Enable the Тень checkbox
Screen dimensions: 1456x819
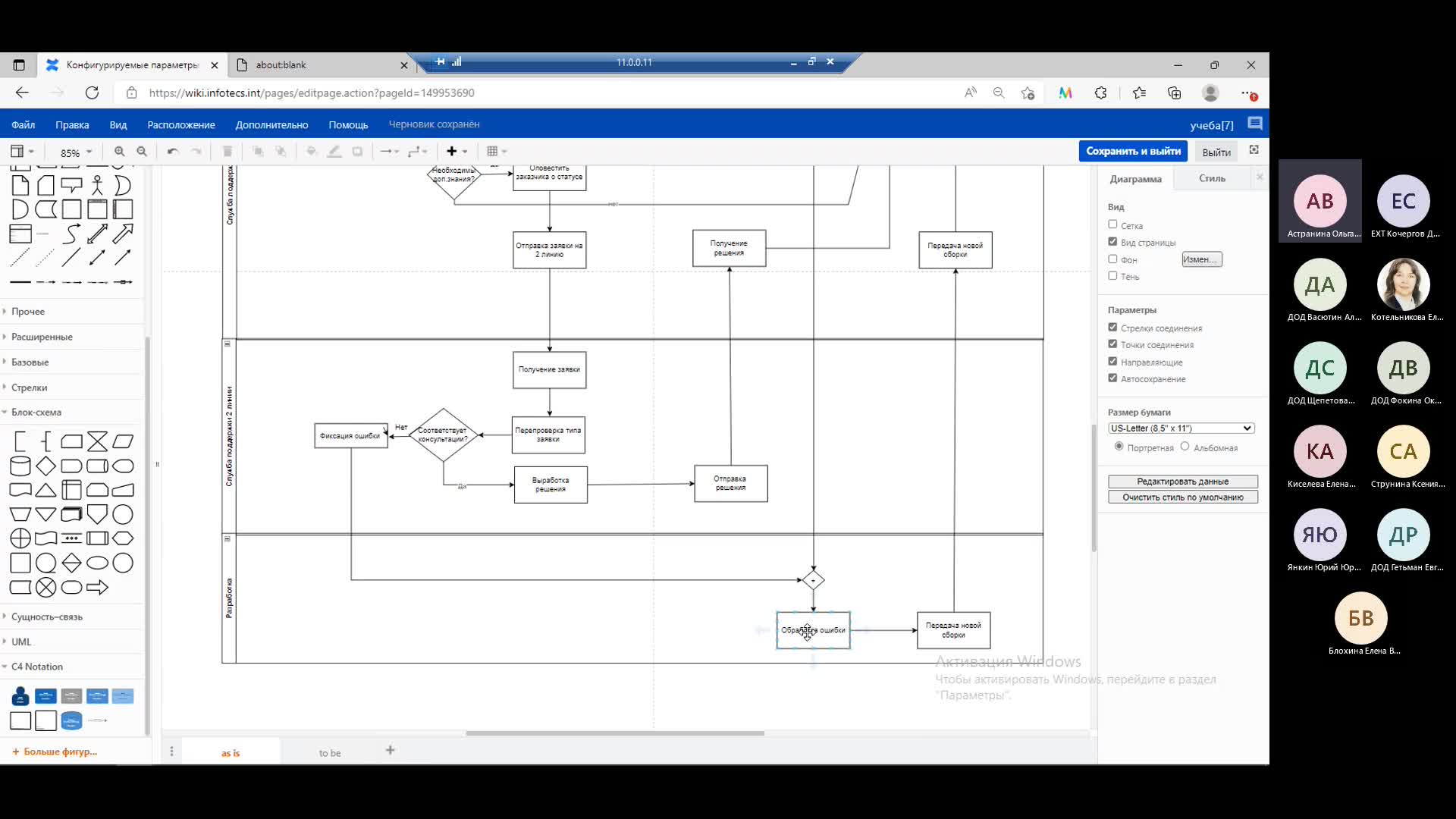pyautogui.click(x=1112, y=276)
